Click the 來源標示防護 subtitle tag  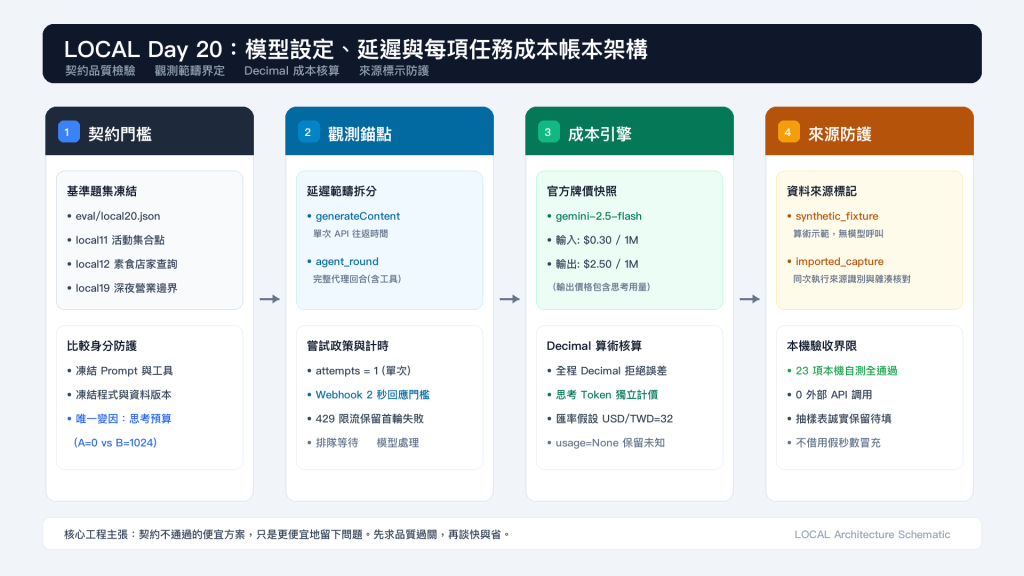394,71
